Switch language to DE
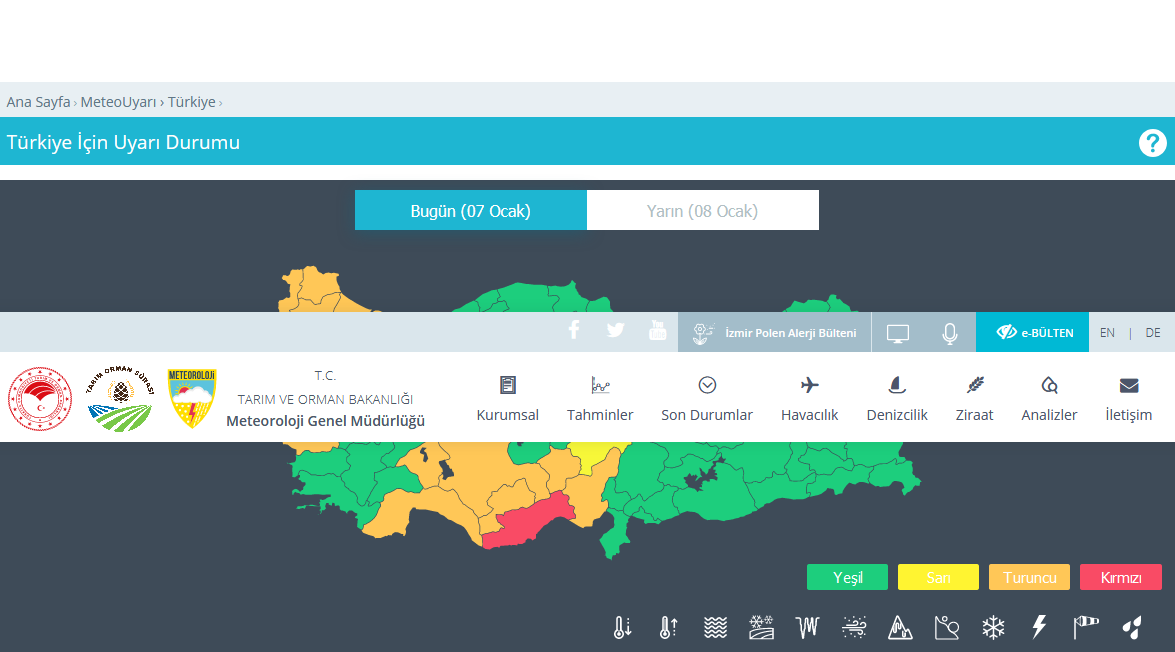This screenshot has height=652, width=1175. (1153, 333)
